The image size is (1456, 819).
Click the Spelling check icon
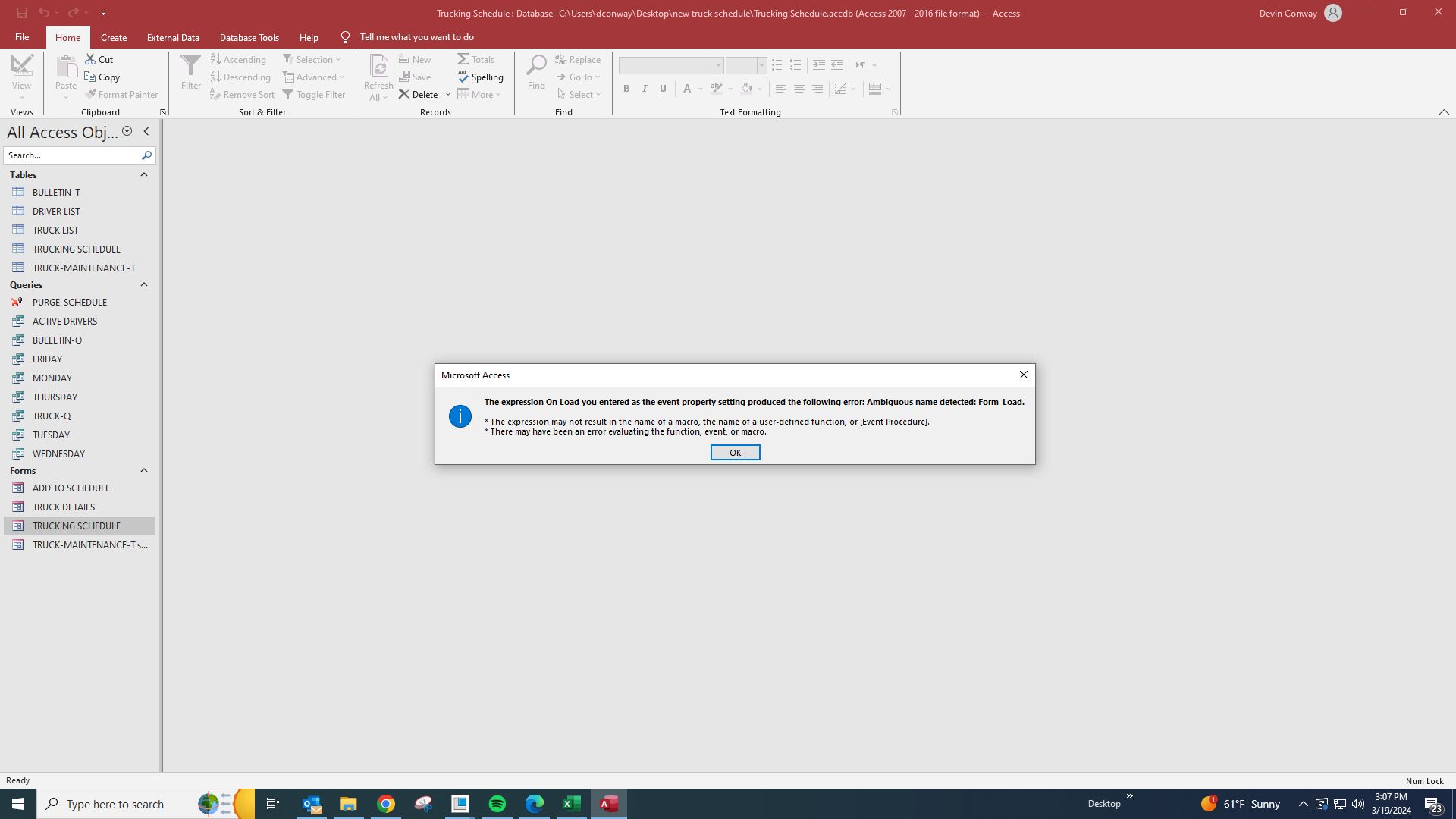point(463,77)
